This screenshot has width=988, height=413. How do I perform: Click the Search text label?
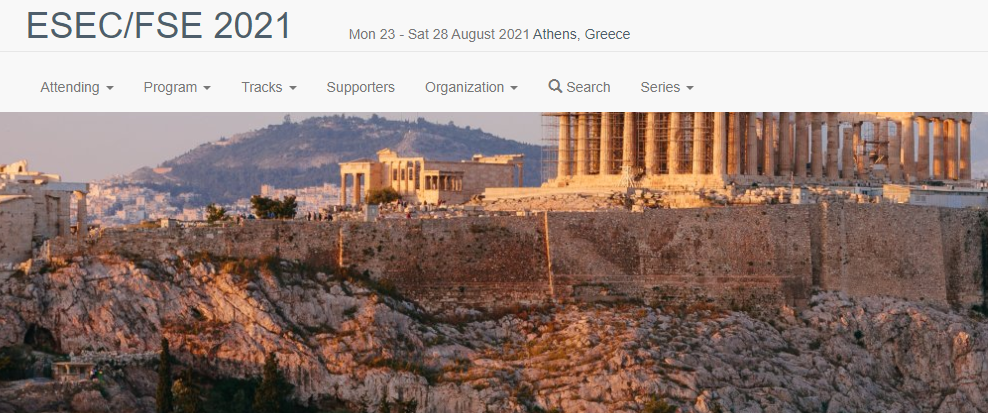pyautogui.click(x=589, y=88)
